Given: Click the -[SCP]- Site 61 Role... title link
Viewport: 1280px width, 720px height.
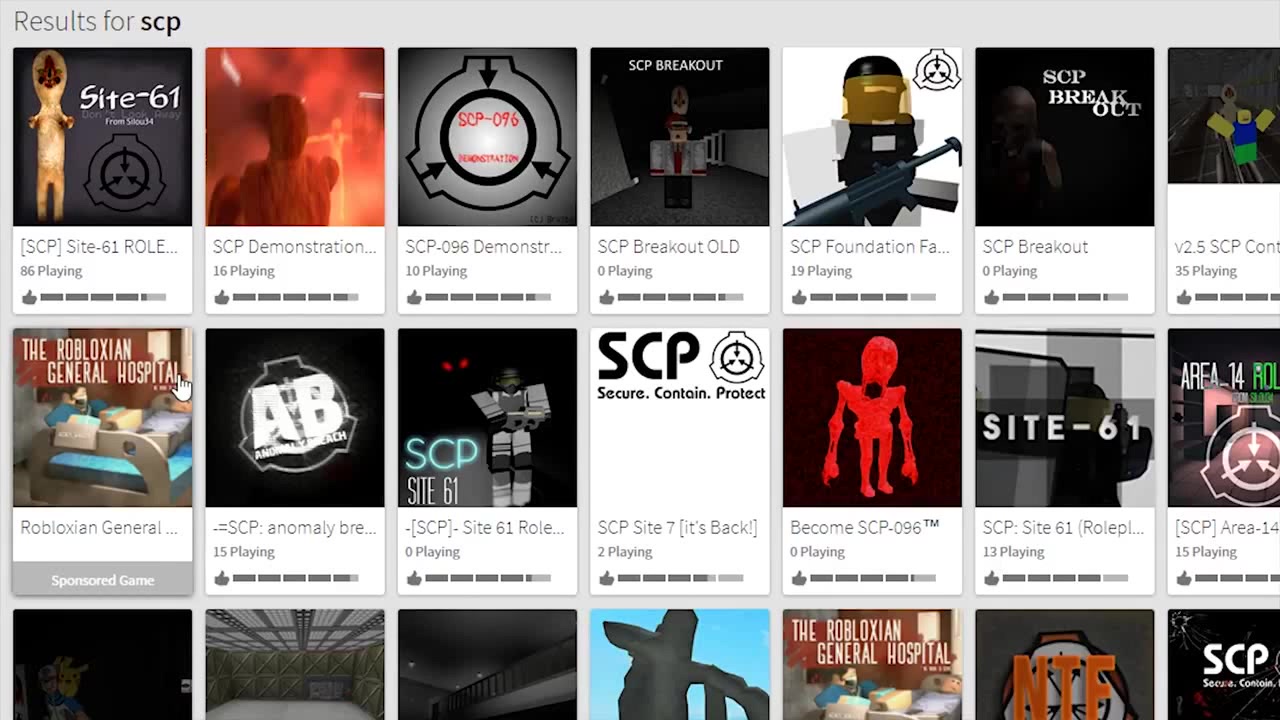Looking at the screenshot, I should pyautogui.click(x=485, y=528).
